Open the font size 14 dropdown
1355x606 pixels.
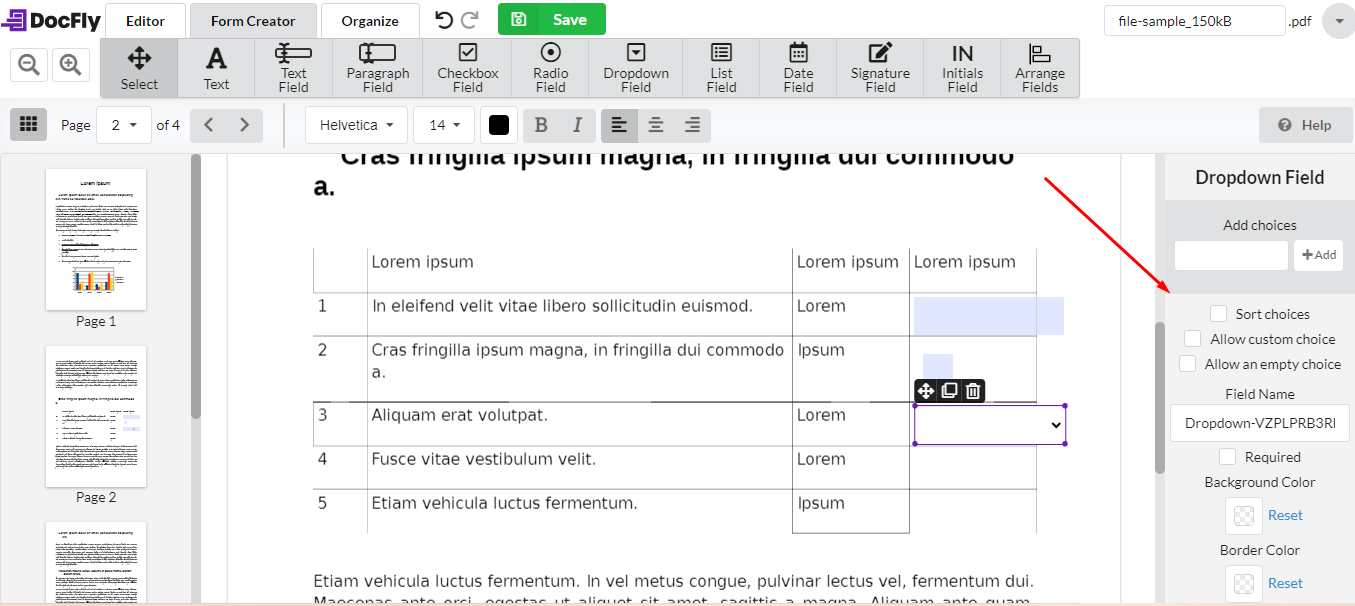444,124
